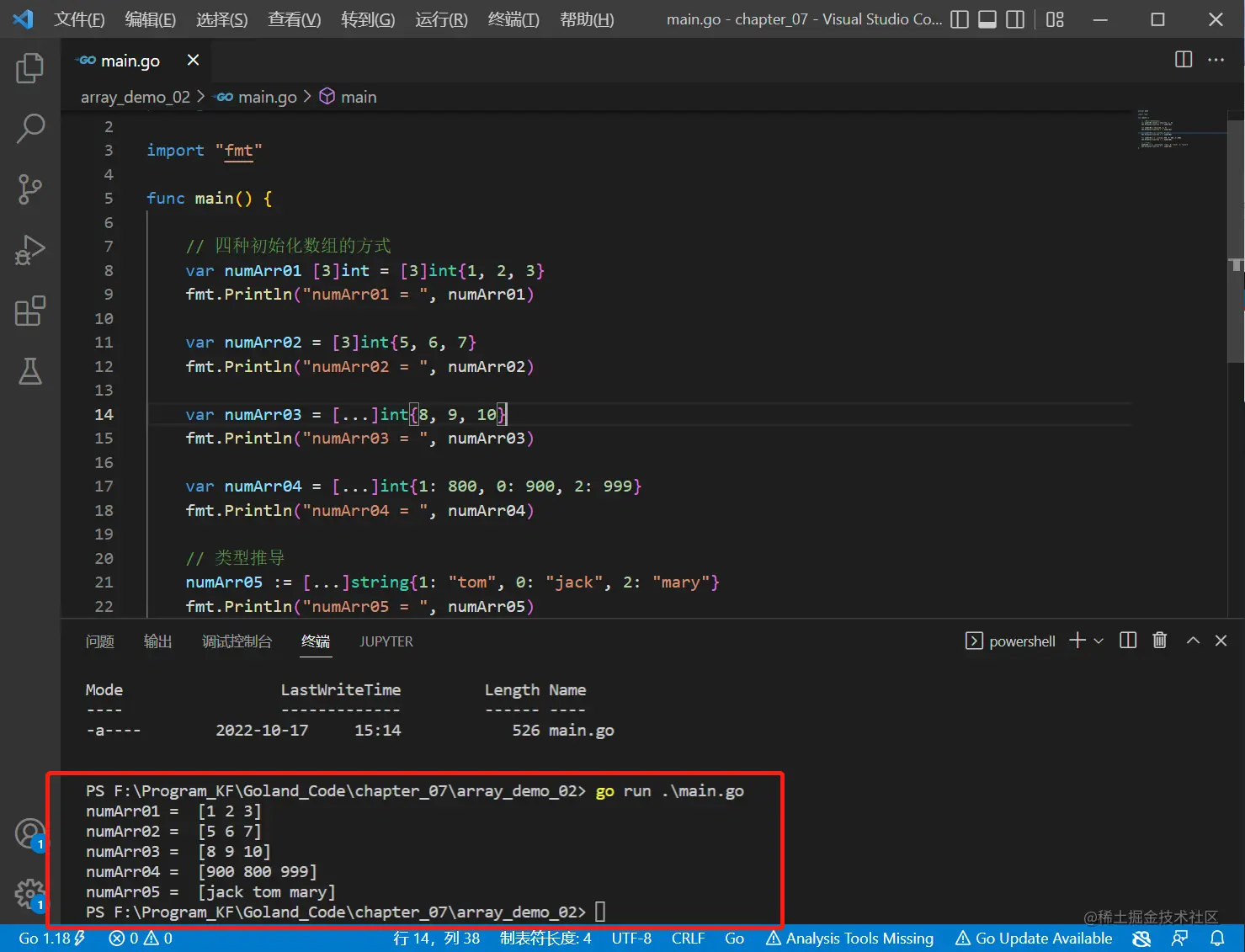Click line number 21 in gutter
1245x952 pixels.
click(x=104, y=582)
